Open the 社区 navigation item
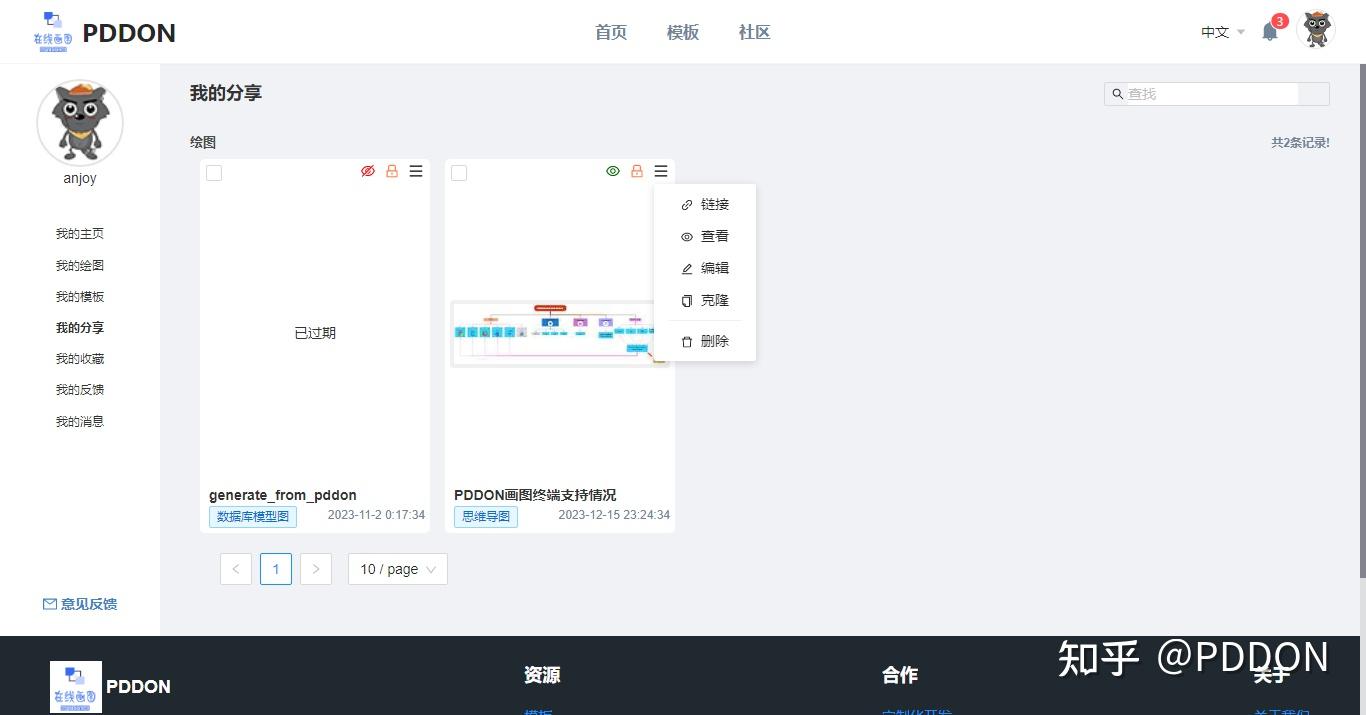The height and width of the screenshot is (715, 1366). (x=754, y=32)
